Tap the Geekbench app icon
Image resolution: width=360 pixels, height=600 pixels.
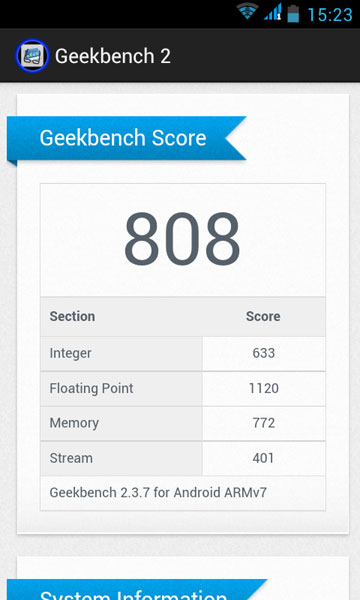click(32, 56)
